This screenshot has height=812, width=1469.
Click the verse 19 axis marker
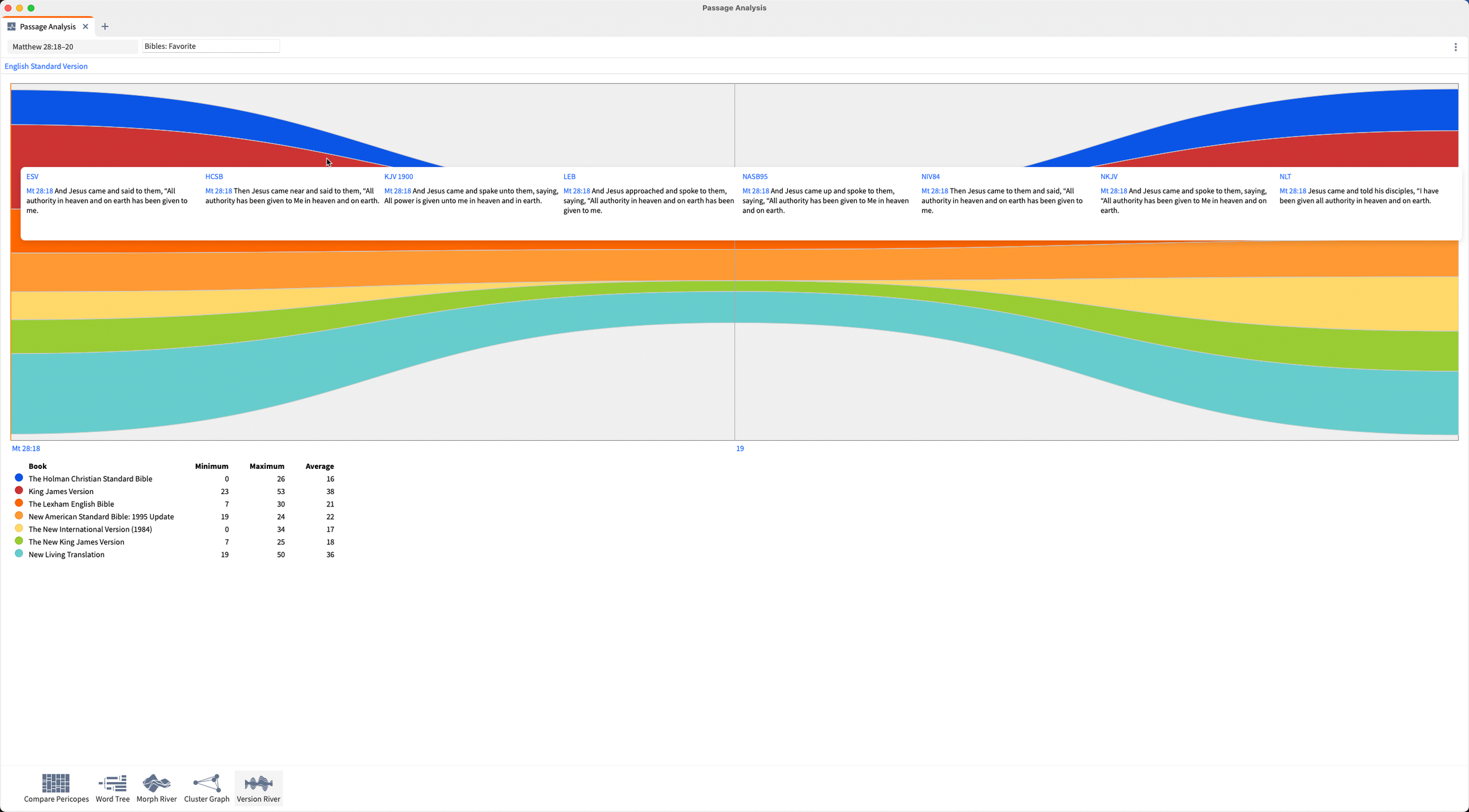pos(740,448)
